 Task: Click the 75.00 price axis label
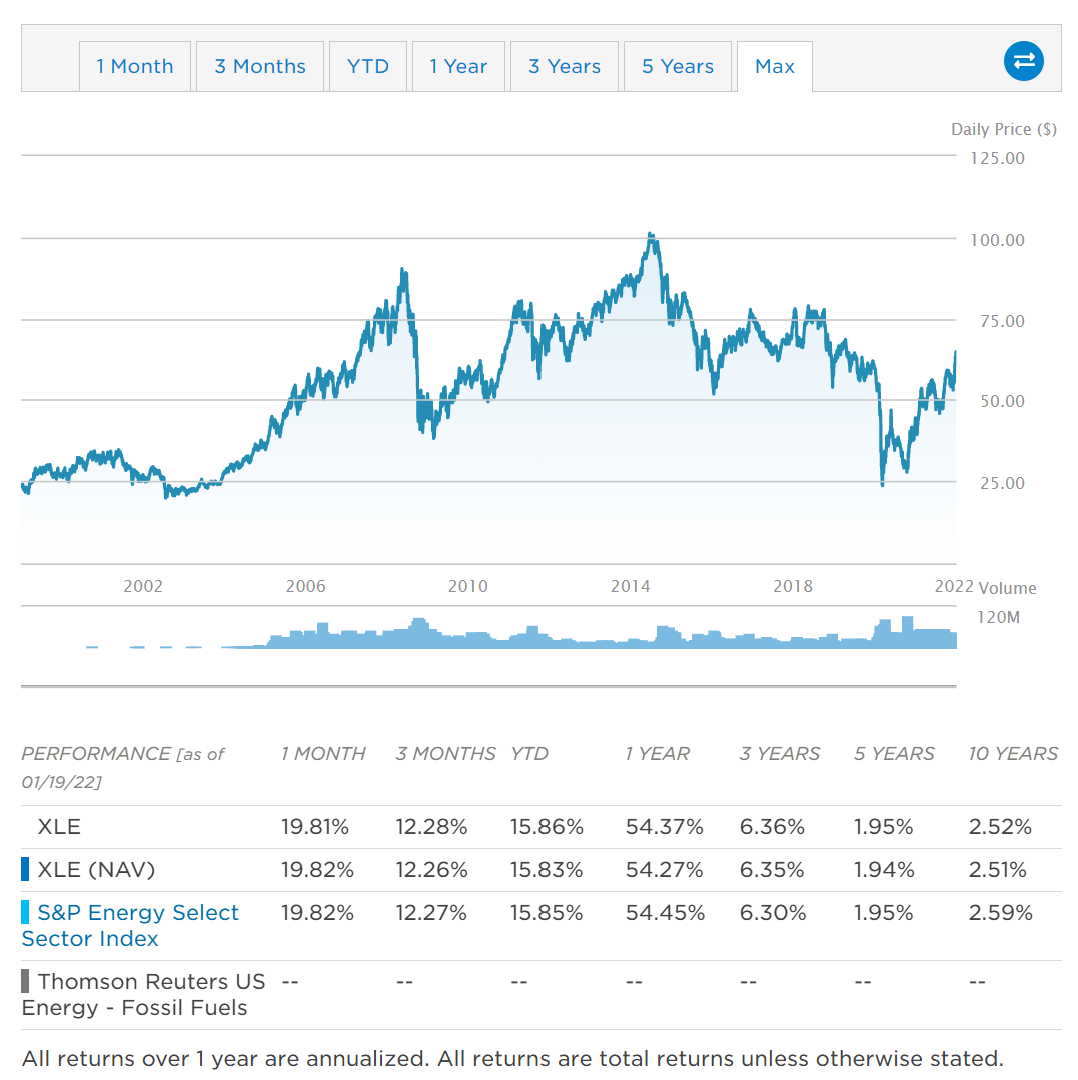pos(1002,321)
